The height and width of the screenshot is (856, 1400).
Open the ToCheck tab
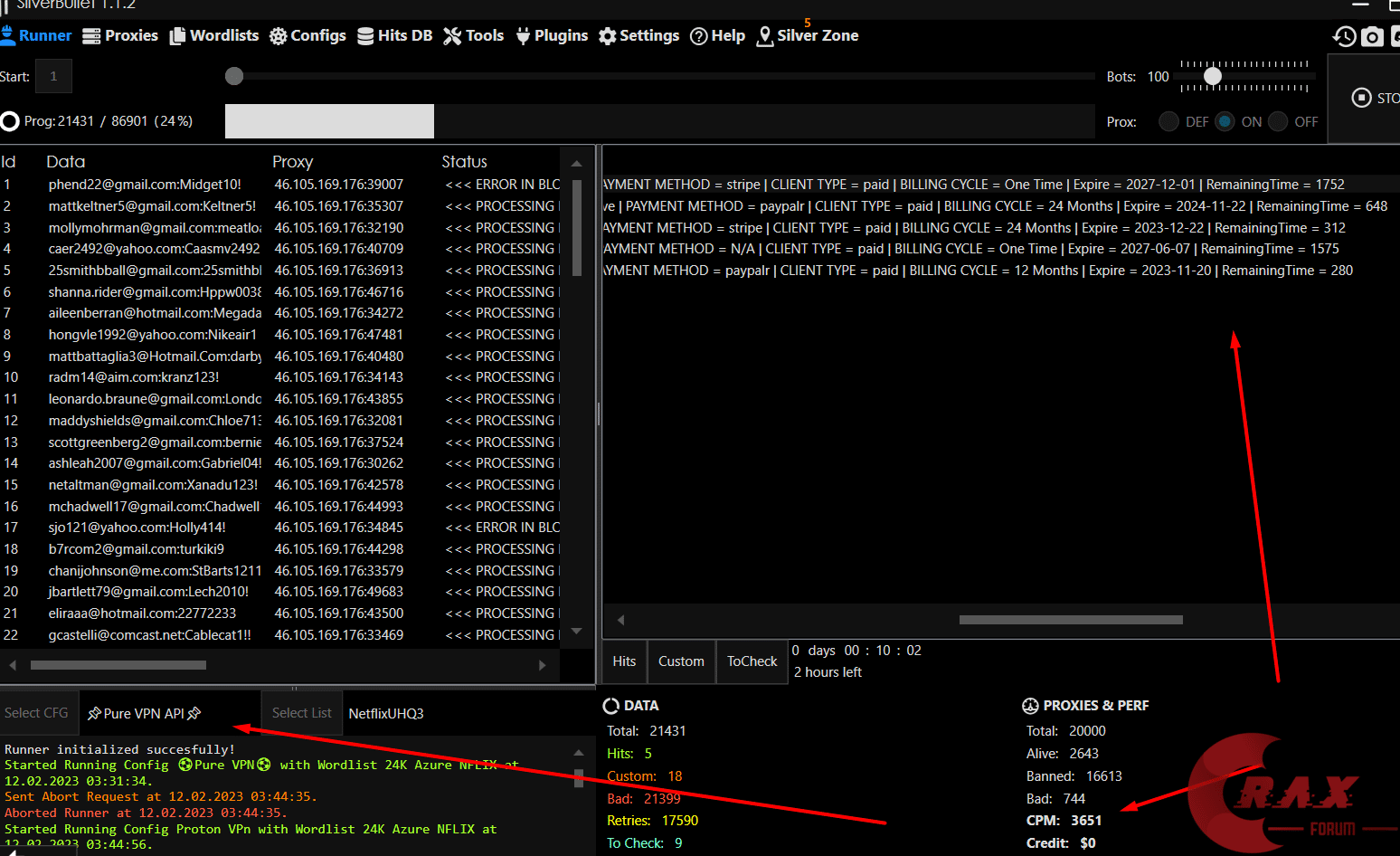(752, 661)
